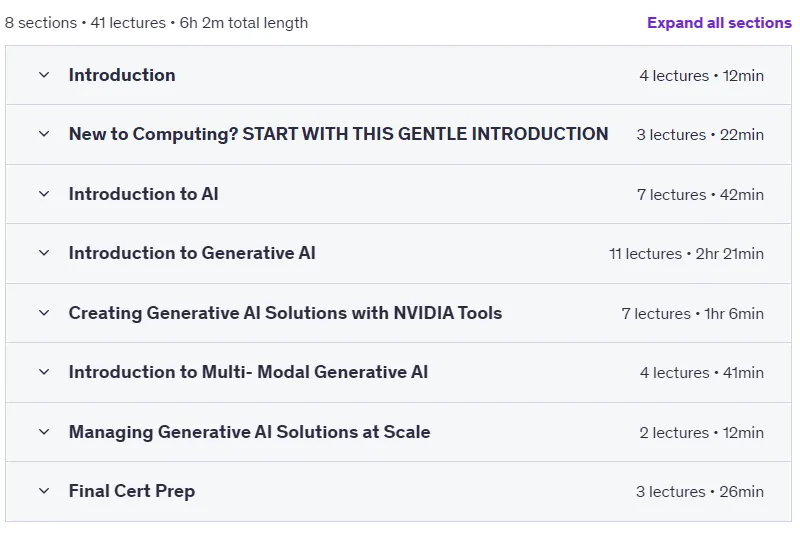Expand Introduction to Multi-Modal Generative AI chevron

coord(44,372)
